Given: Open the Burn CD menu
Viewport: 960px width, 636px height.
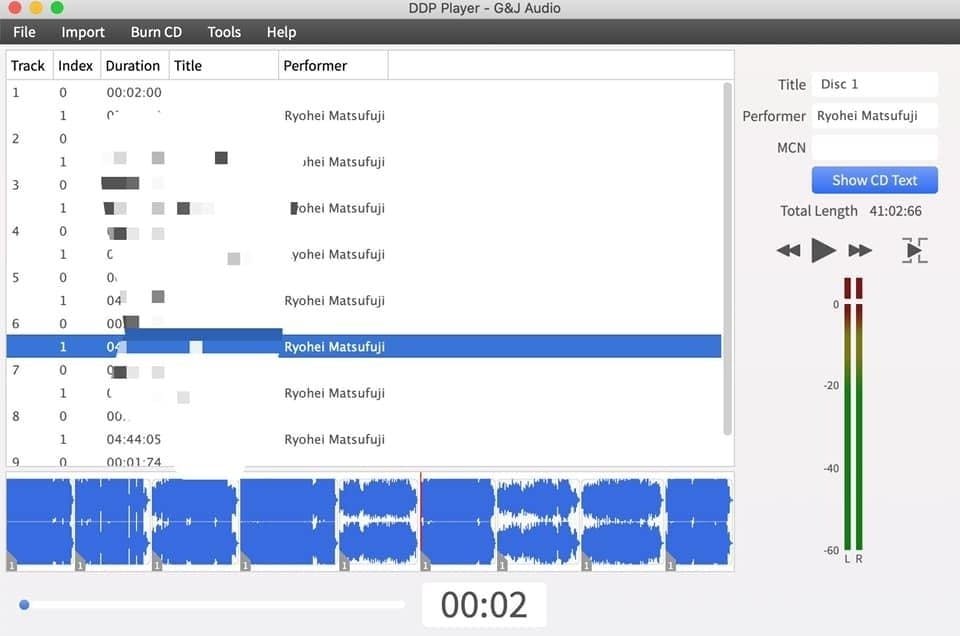Looking at the screenshot, I should coord(156,32).
